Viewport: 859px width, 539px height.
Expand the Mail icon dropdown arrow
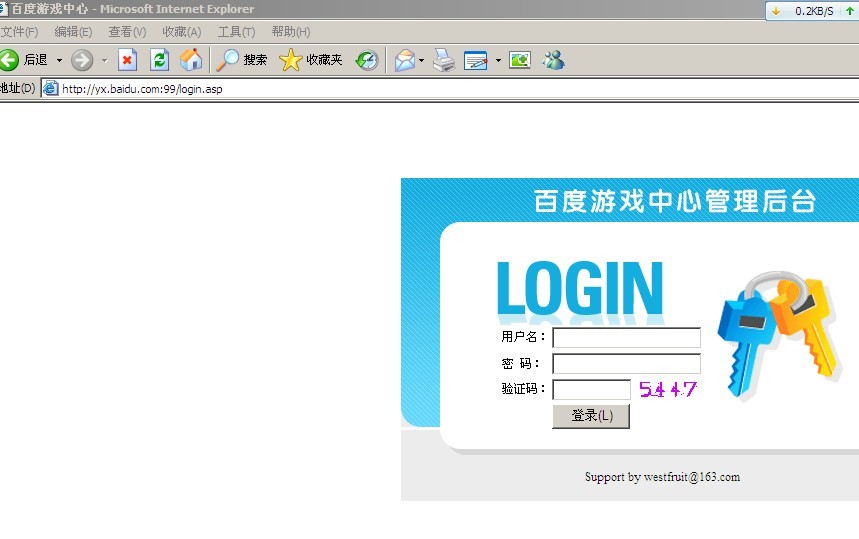coord(421,60)
